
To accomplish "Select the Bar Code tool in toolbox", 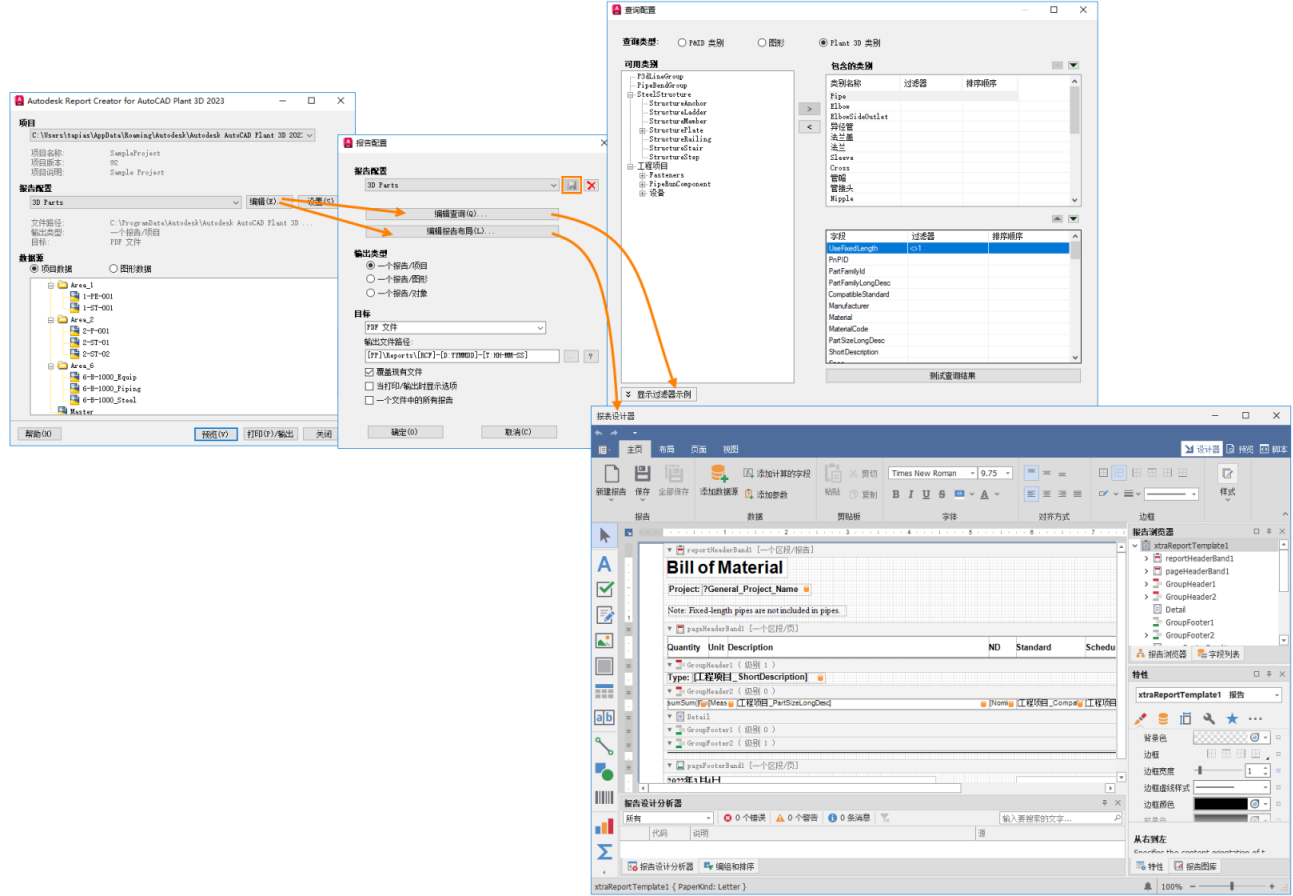I will (x=604, y=797).
